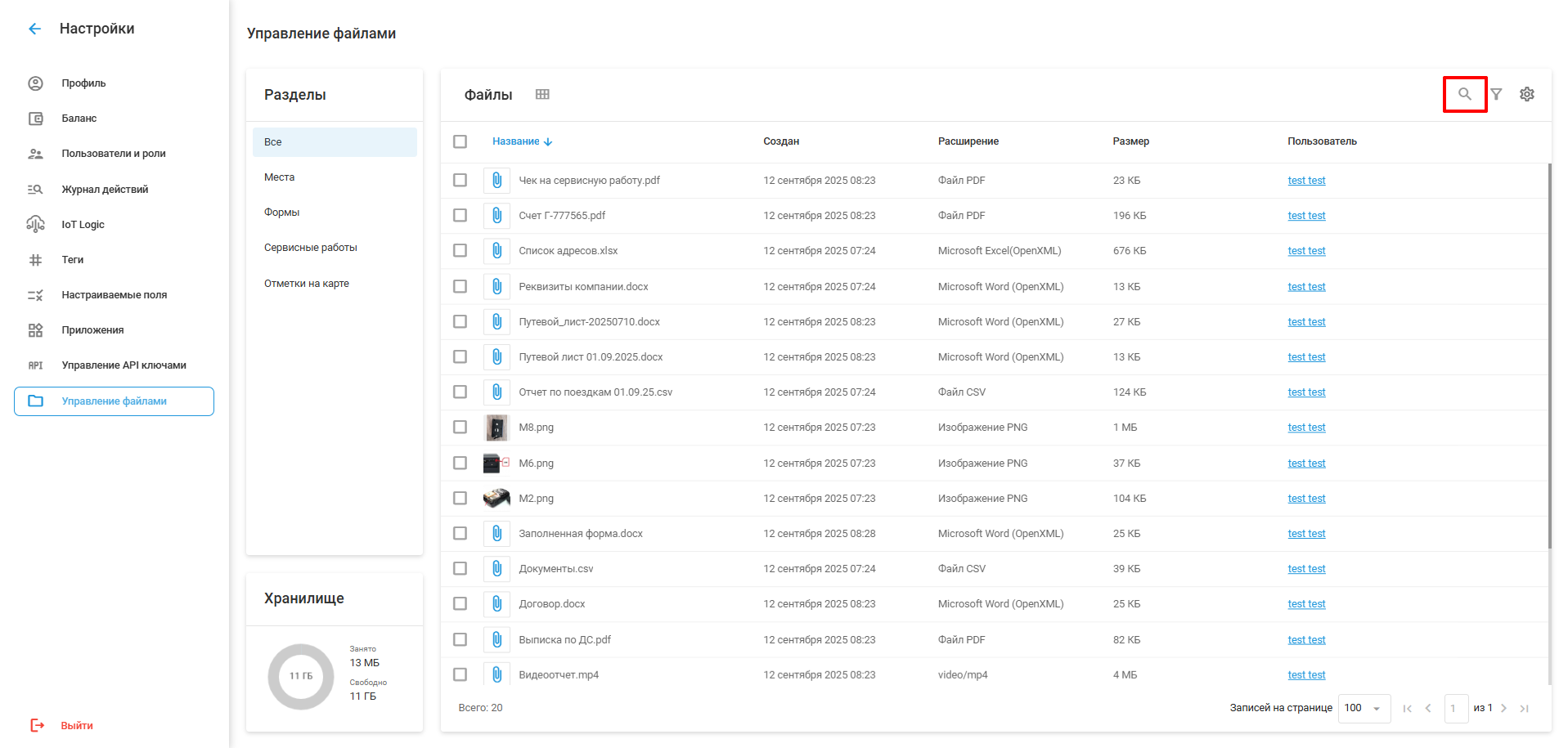This screenshot has height=748, width=1568.
Task: Open the records per page dropdown
Action: (1364, 708)
